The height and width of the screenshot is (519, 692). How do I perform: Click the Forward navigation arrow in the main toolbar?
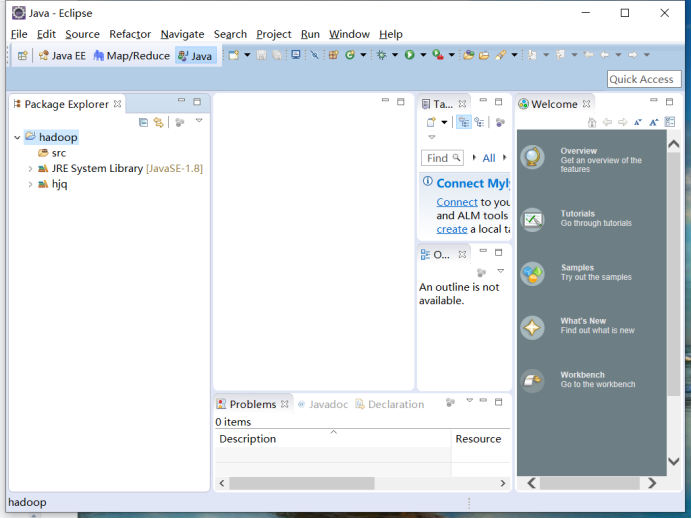point(633,55)
